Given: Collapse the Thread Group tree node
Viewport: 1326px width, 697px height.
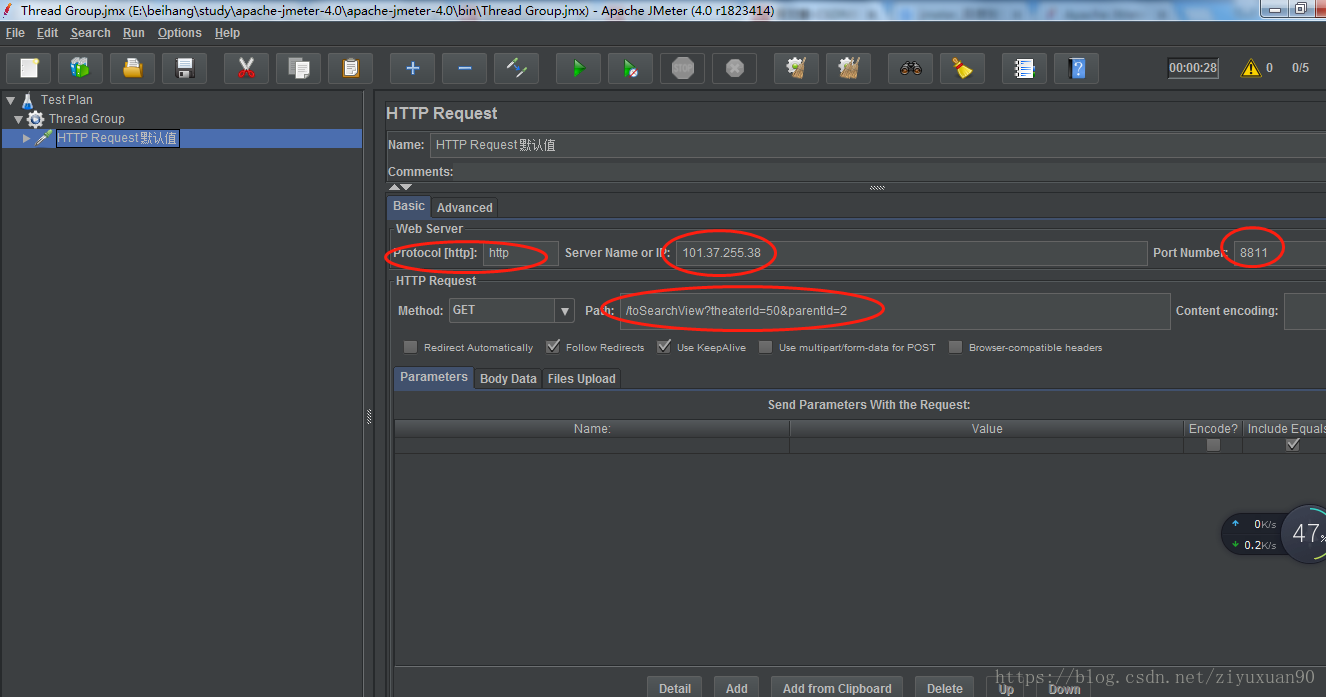Looking at the screenshot, I should pyautogui.click(x=18, y=119).
